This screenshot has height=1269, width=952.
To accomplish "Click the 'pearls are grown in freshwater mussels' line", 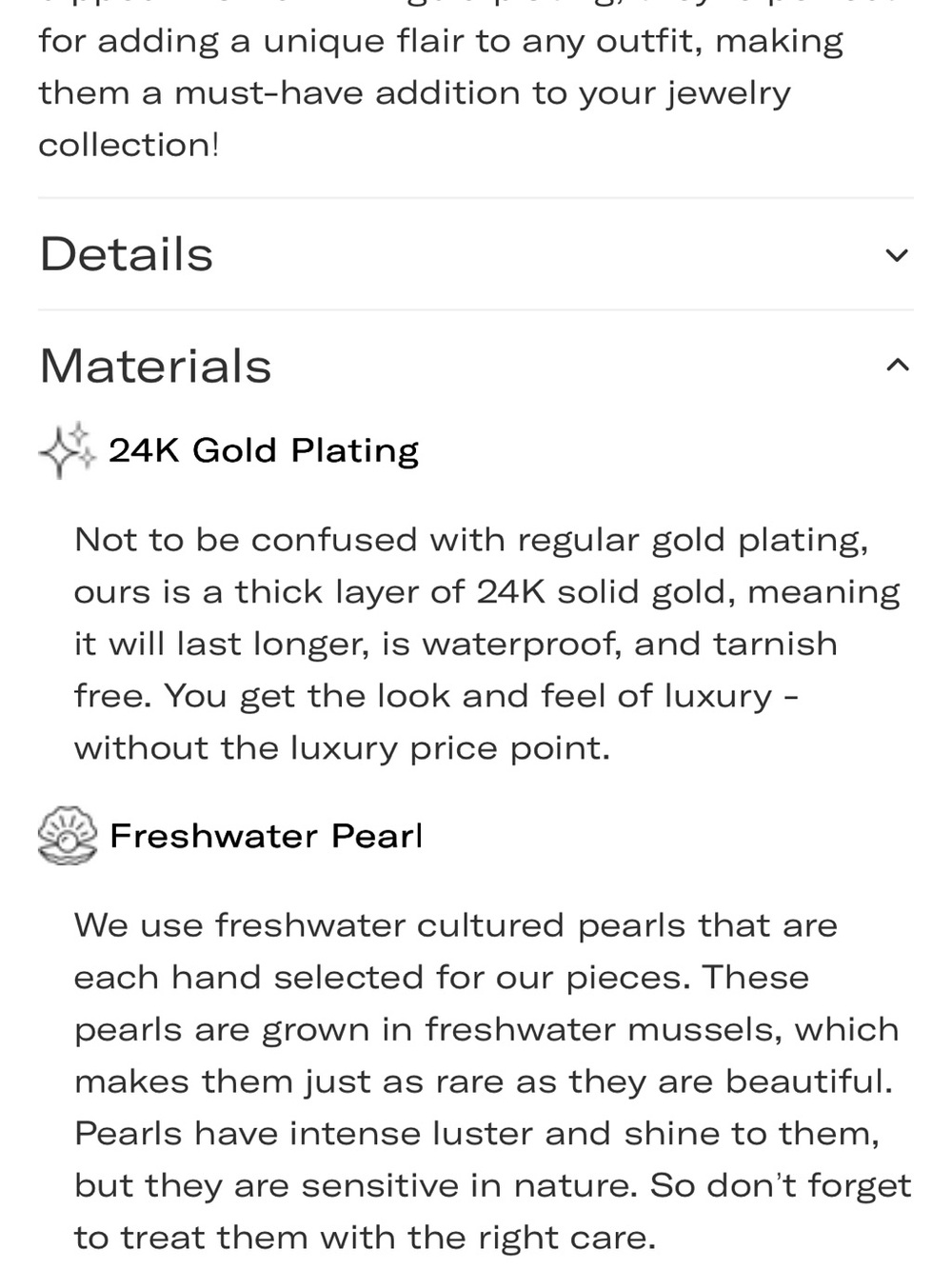I will 486,1030.
